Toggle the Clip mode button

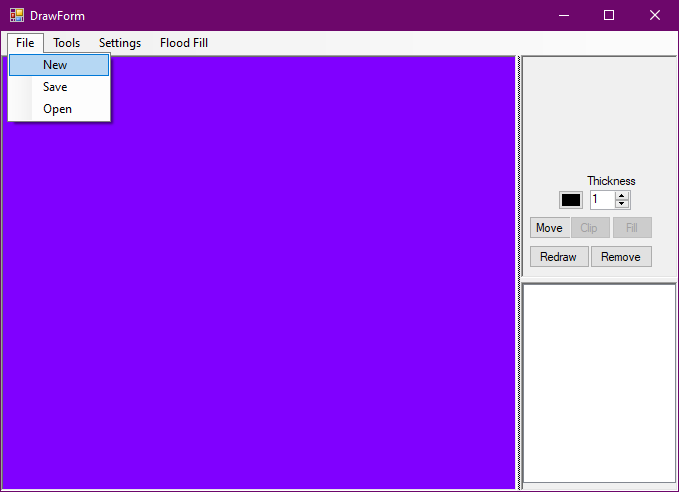pyautogui.click(x=589, y=228)
